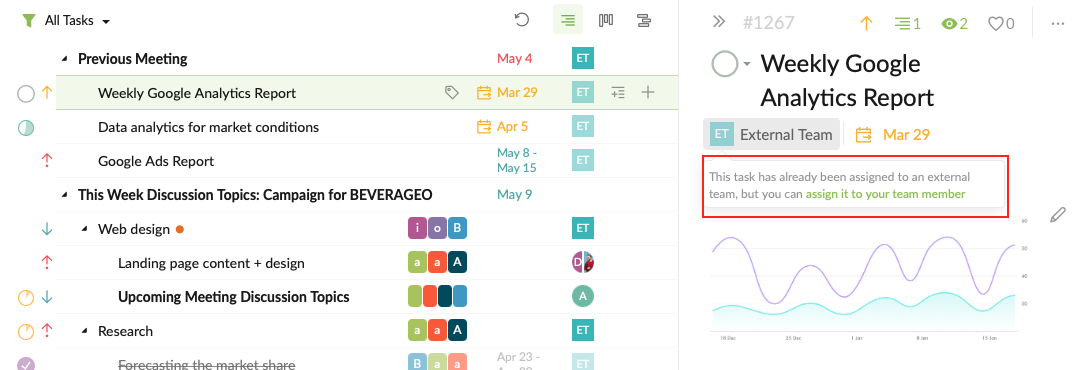Image resolution: width=1084 pixels, height=370 pixels.
Task: Select Landing page content + design task
Action: pos(211,263)
